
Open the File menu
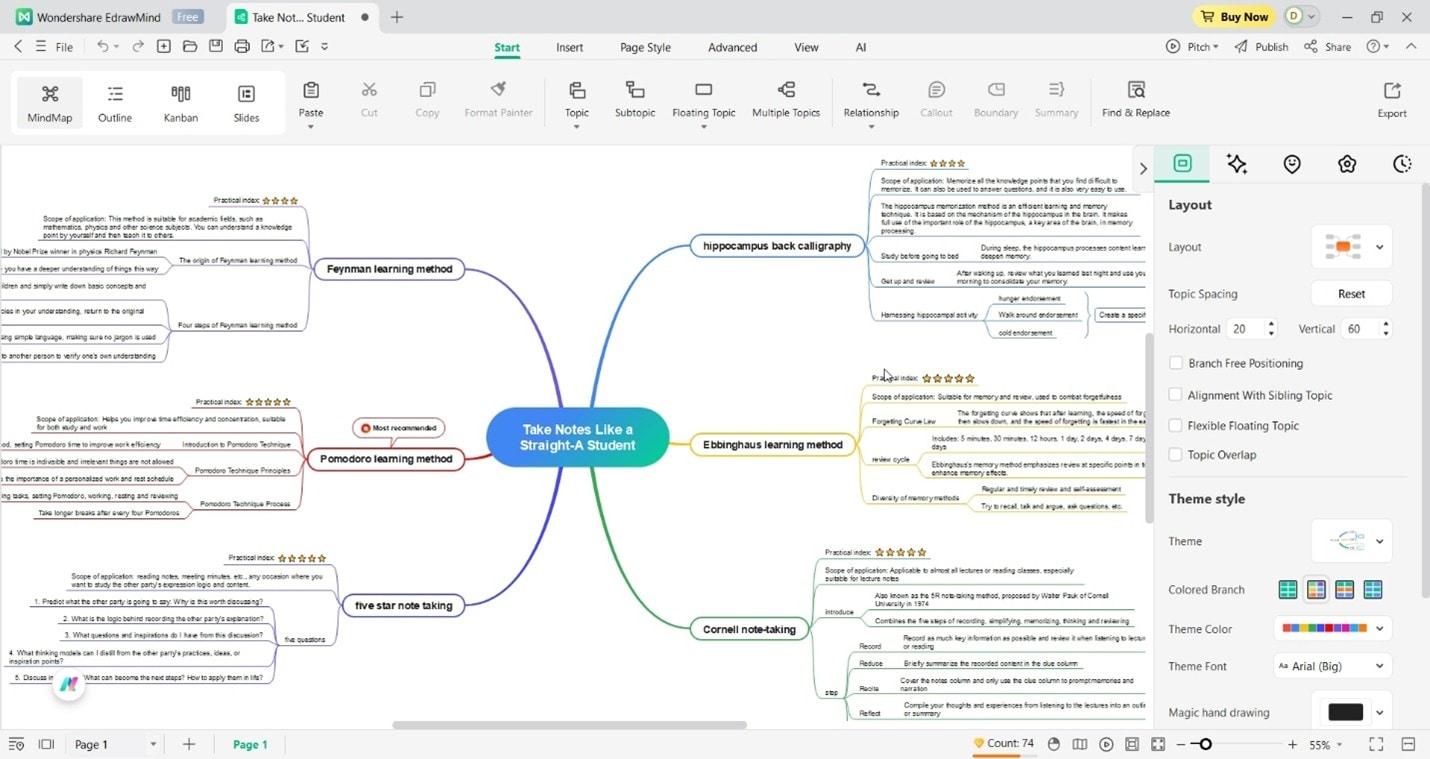coord(64,46)
